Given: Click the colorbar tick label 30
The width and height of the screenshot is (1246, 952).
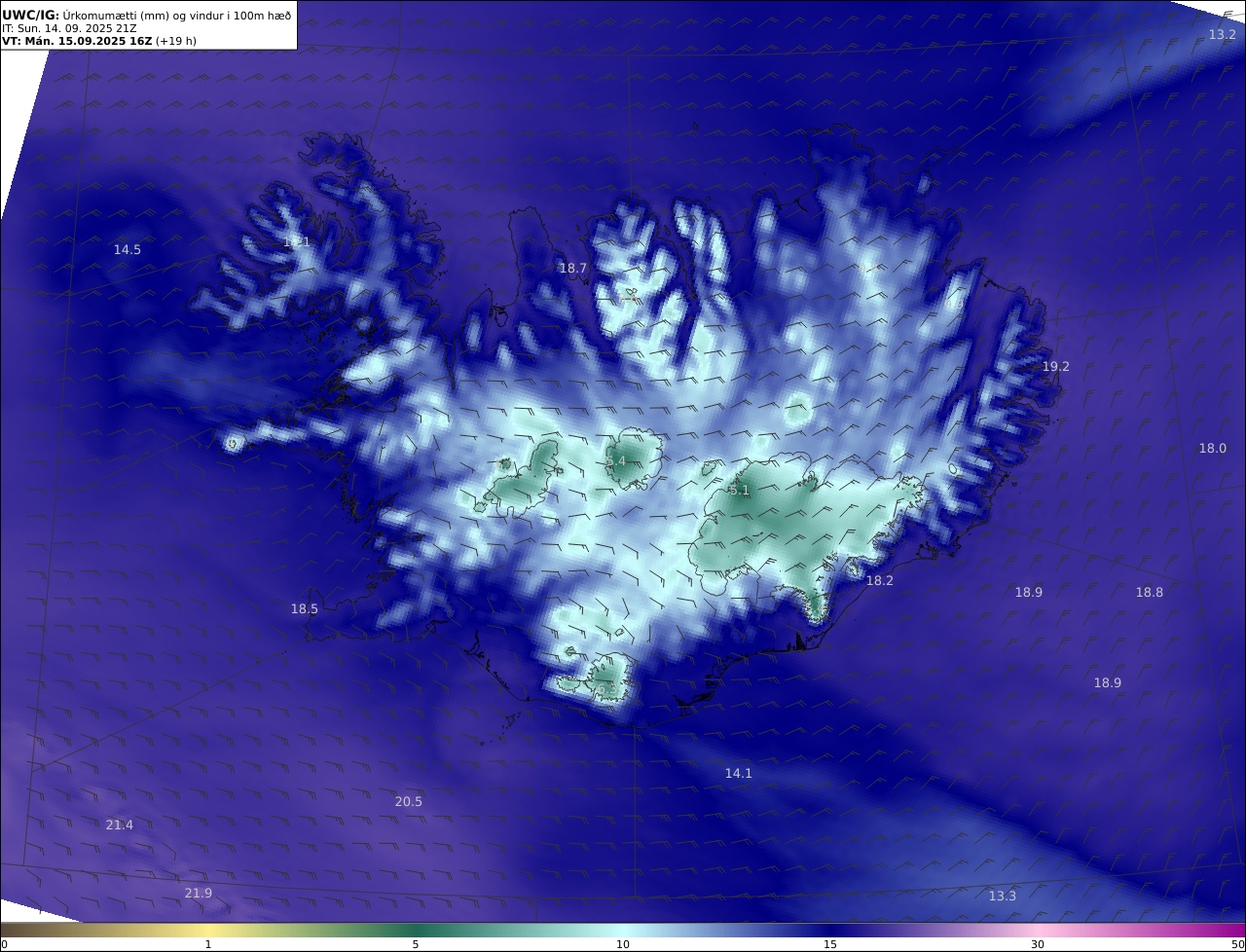Looking at the screenshot, I should pos(1038,944).
